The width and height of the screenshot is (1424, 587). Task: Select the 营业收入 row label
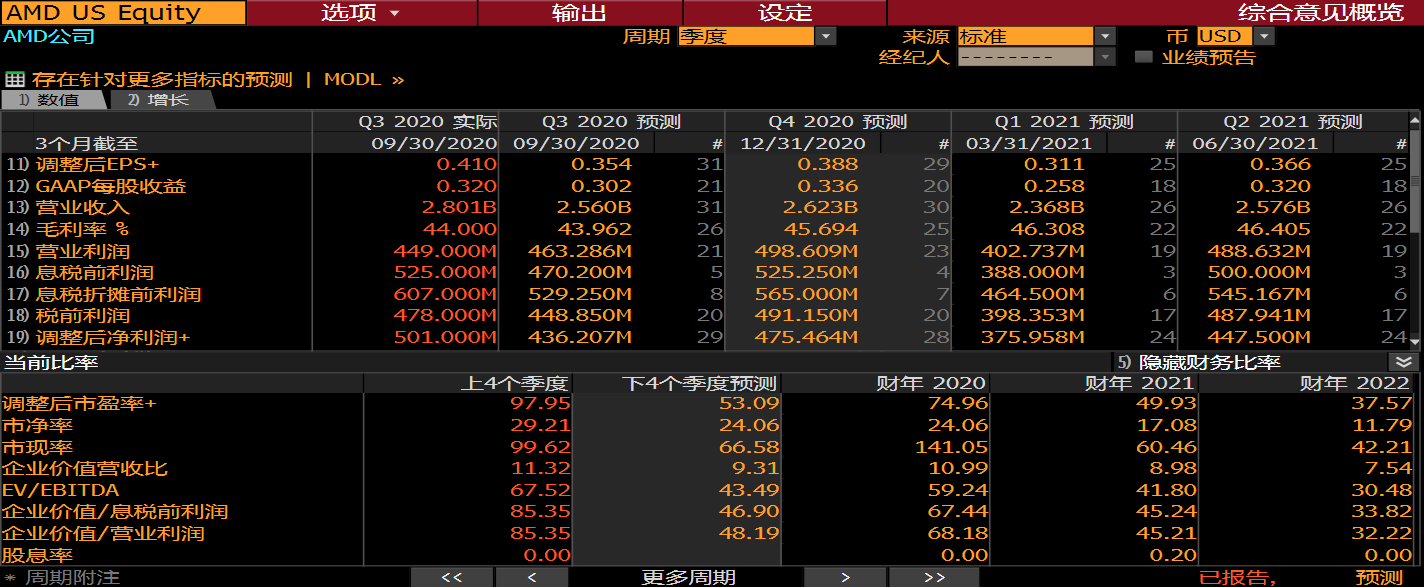coord(83,207)
